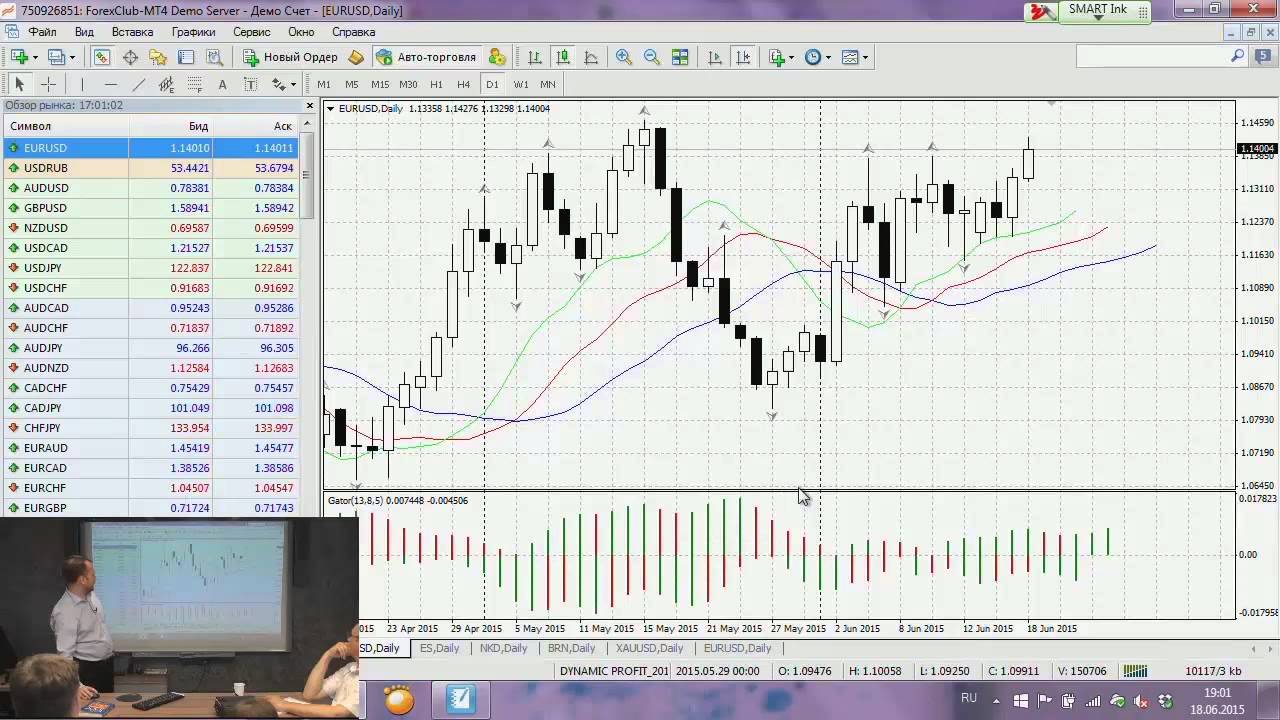This screenshot has height=720, width=1280.
Task: Switch to M1 timeframe
Action: (x=324, y=85)
